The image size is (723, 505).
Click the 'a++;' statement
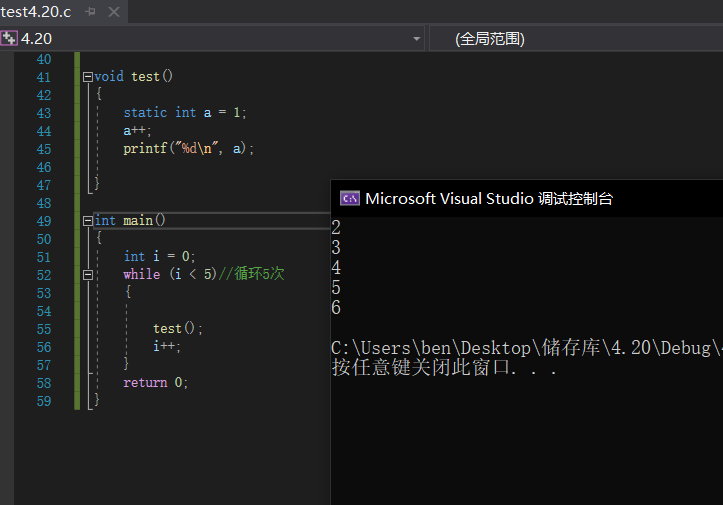coord(137,131)
